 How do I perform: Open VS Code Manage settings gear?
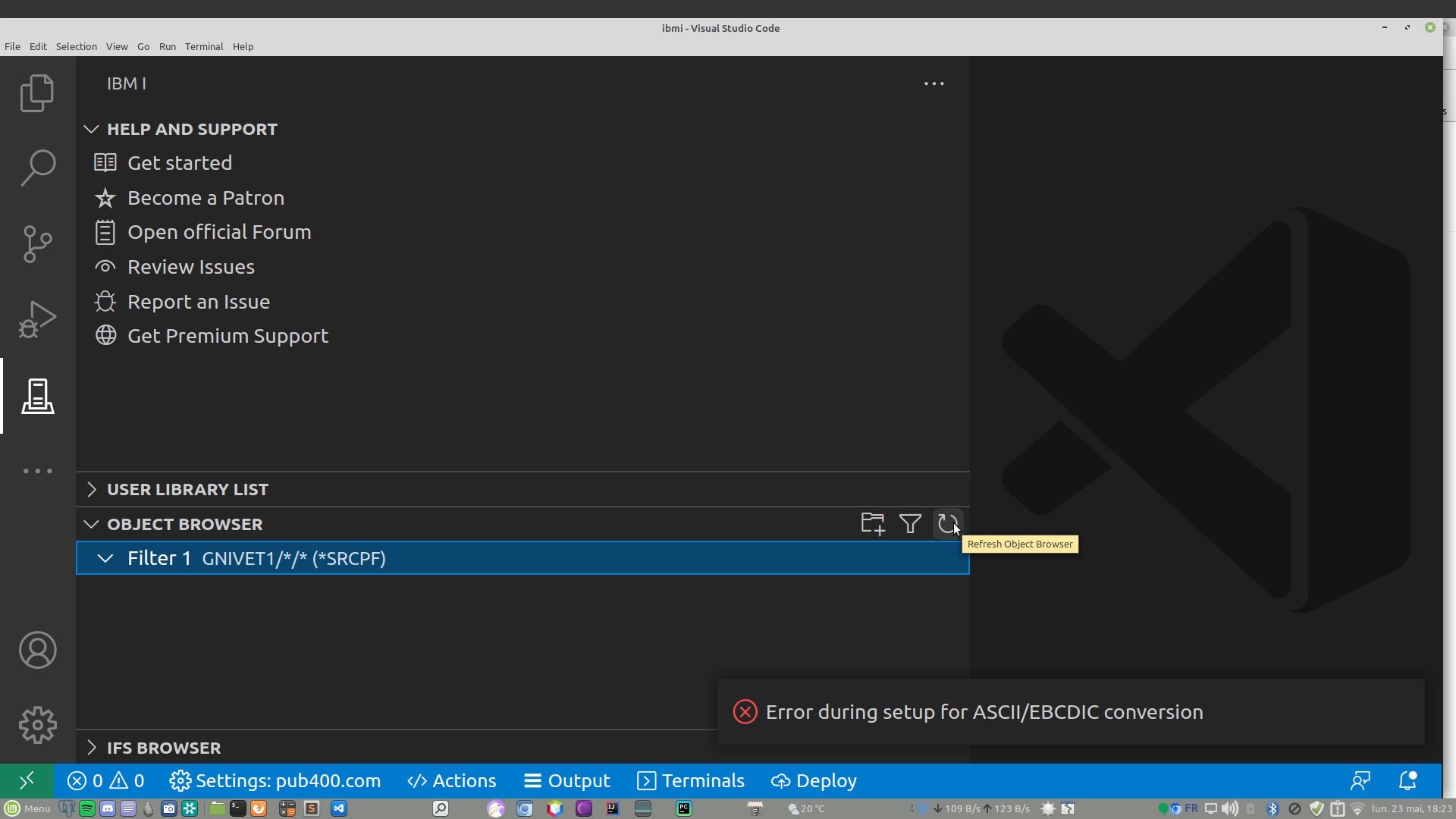pos(37,724)
